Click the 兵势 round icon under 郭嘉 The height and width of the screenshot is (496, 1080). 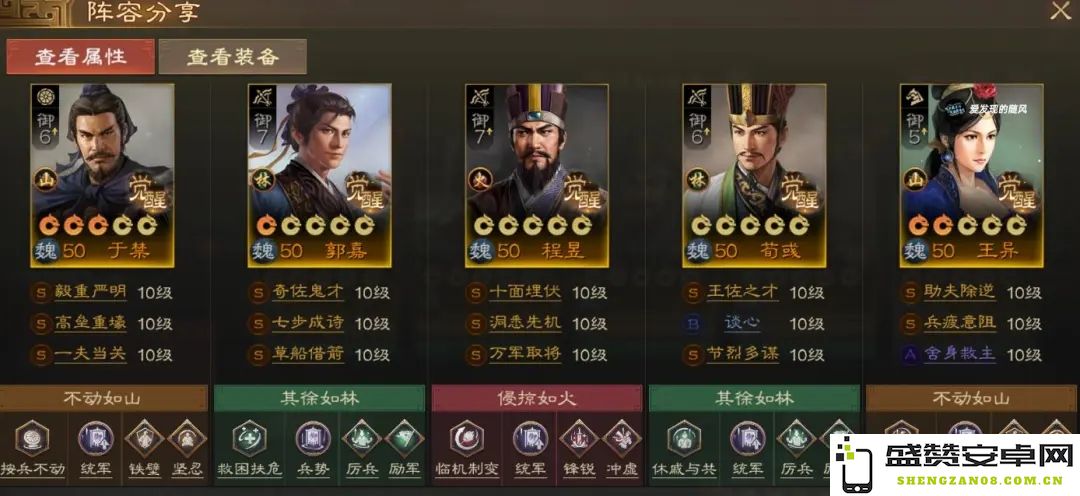313,439
